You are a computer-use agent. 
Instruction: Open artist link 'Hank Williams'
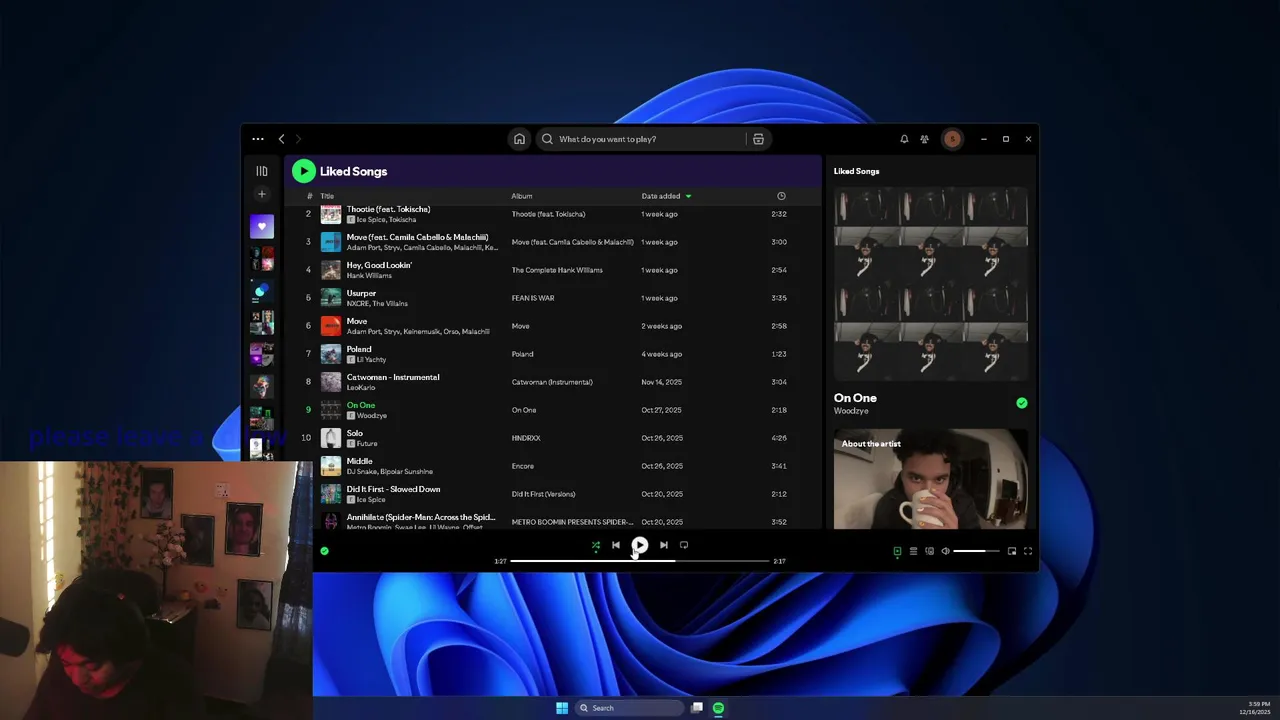(x=369, y=276)
